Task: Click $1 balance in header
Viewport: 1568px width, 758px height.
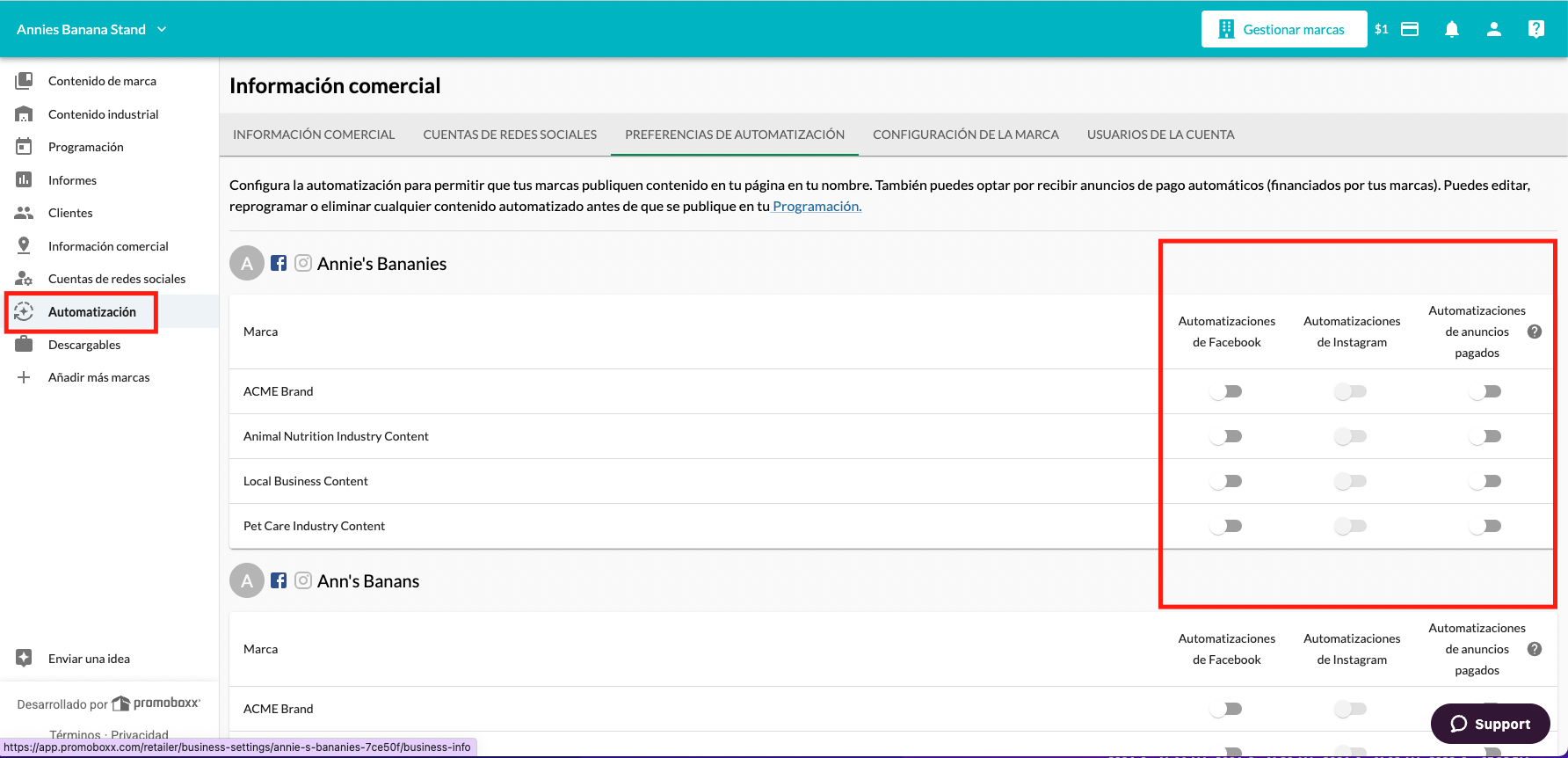Action: pyautogui.click(x=1382, y=29)
